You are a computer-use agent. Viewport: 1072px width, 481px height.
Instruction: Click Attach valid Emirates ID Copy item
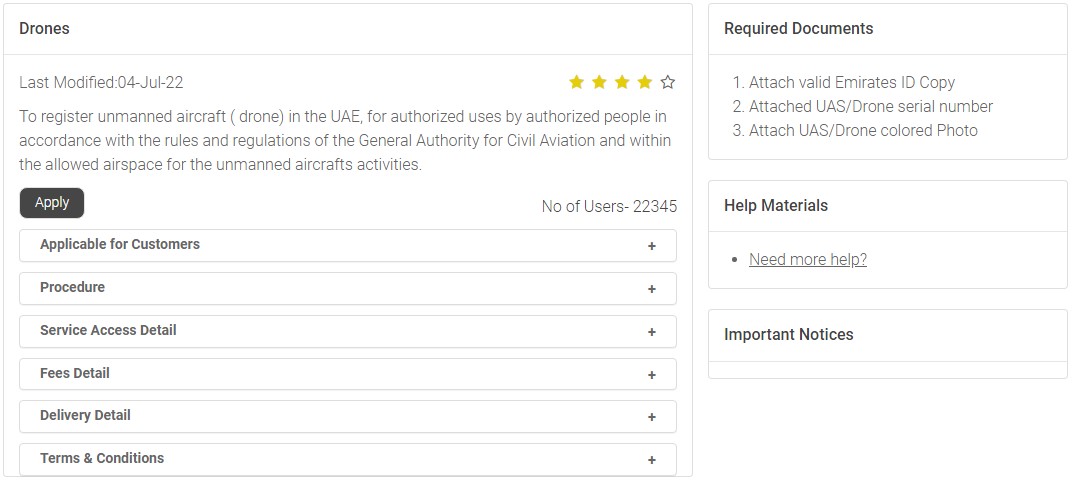(852, 83)
